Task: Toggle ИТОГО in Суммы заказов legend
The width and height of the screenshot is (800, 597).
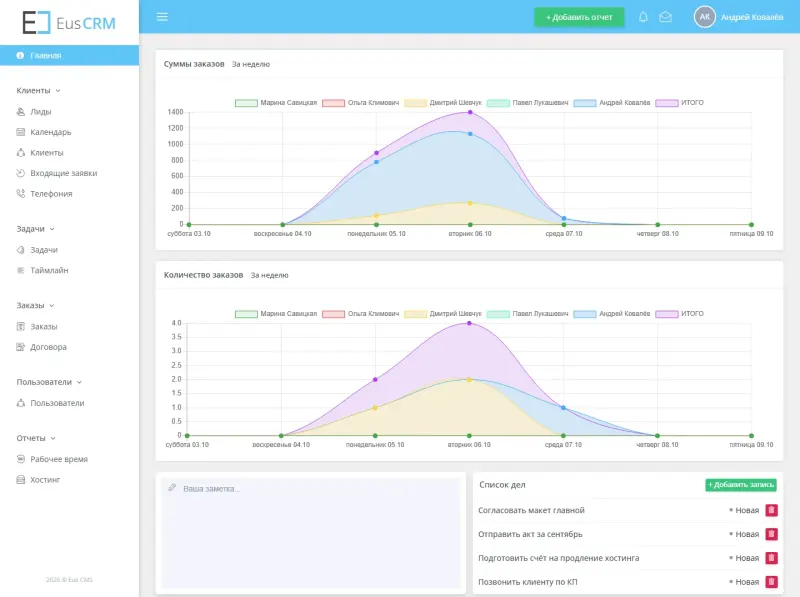Action: tap(680, 103)
